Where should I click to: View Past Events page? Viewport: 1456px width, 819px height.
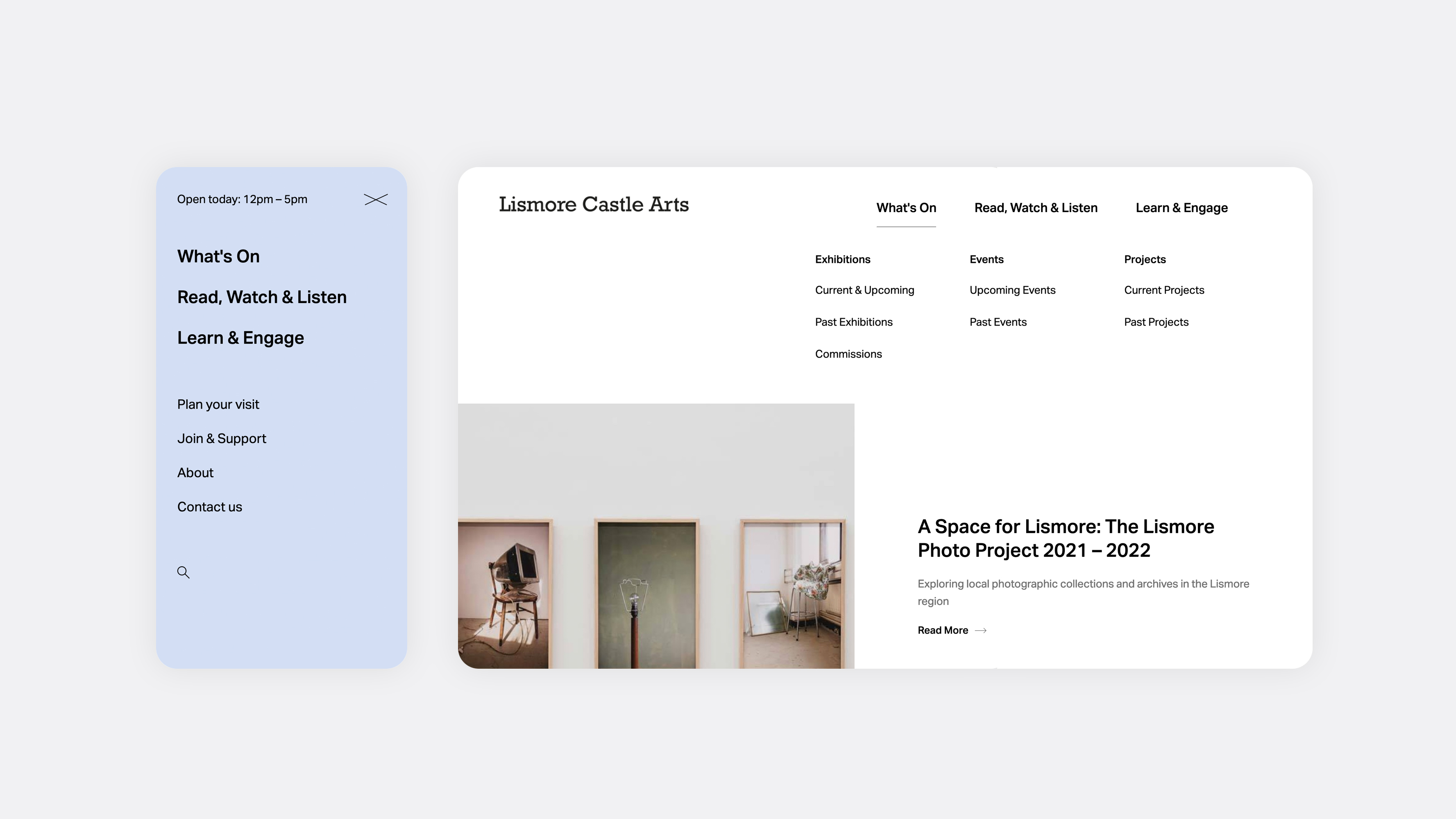click(998, 322)
